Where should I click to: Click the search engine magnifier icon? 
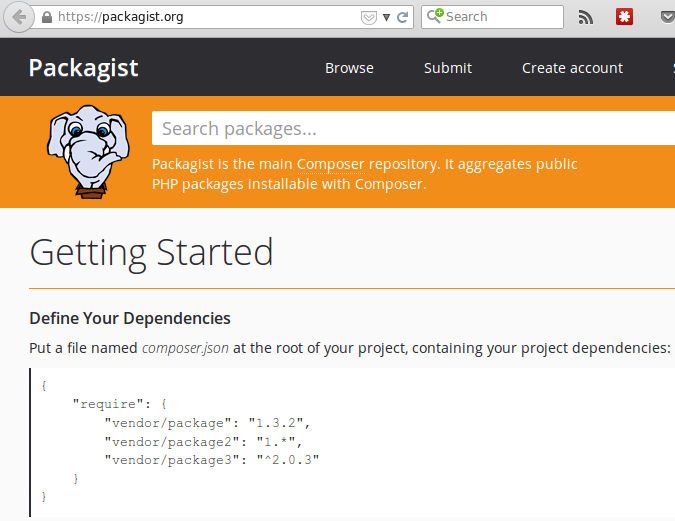[434, 17]
